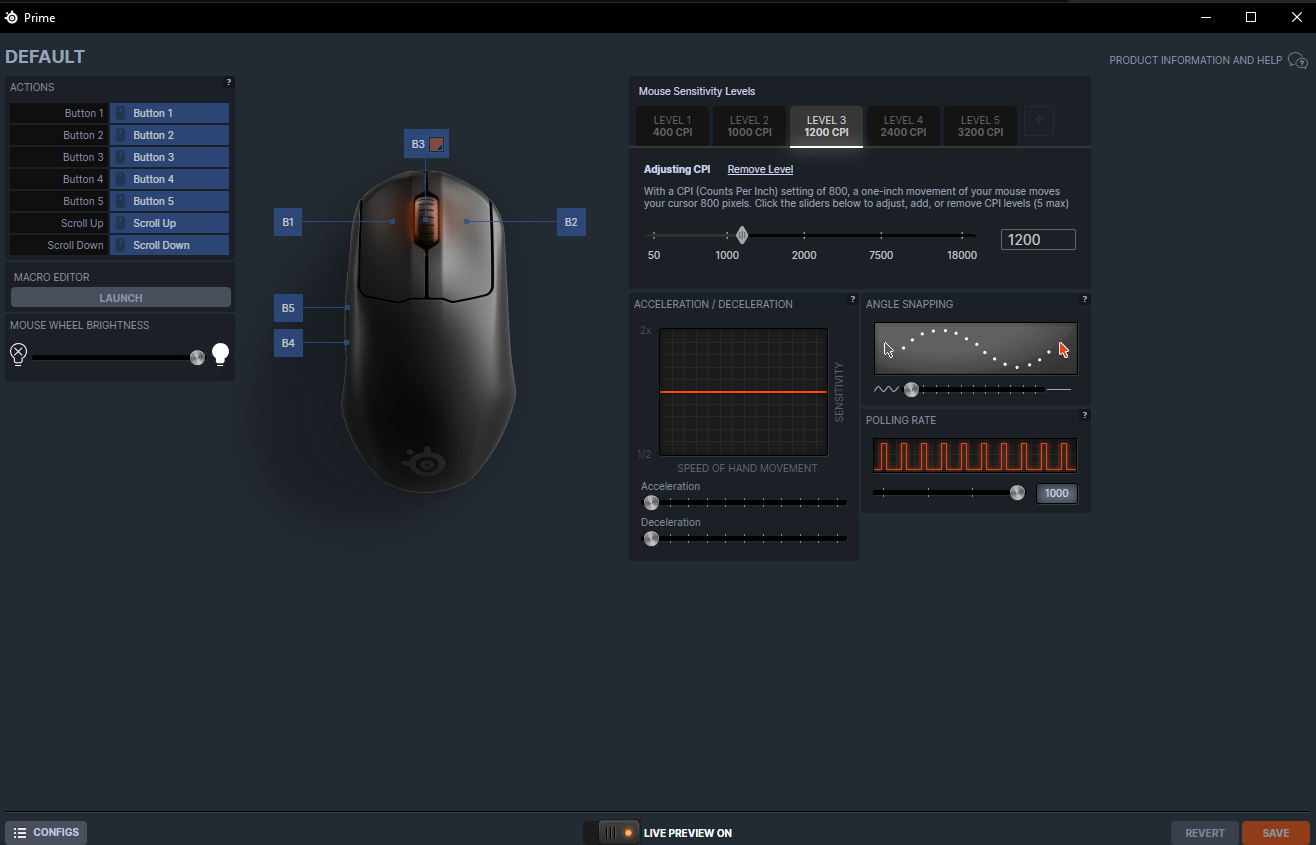
Task: Open the B3 illumination color swatch
Action: tap(436, 144)
